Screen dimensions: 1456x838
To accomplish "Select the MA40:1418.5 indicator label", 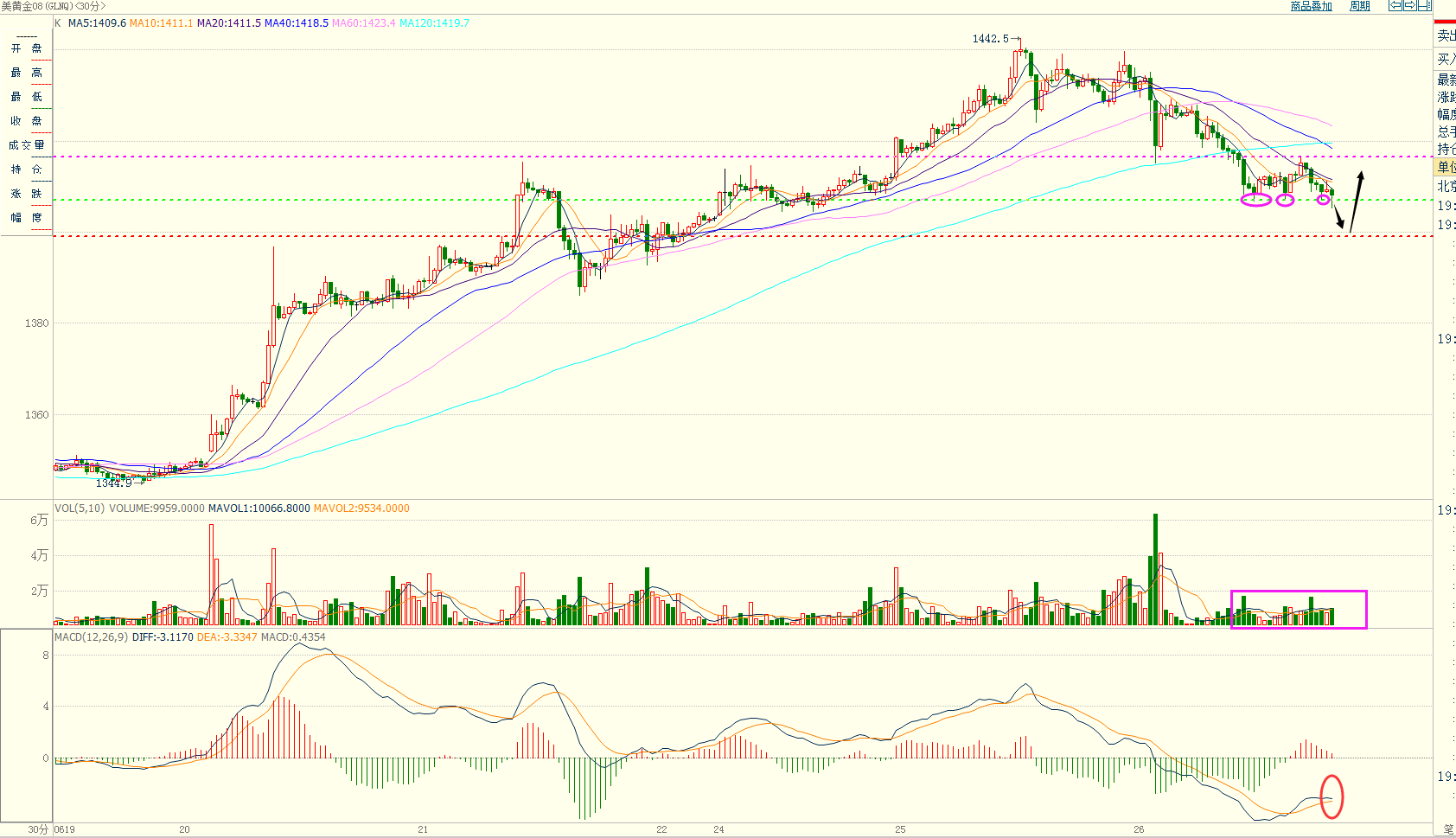I will point(296,23).
